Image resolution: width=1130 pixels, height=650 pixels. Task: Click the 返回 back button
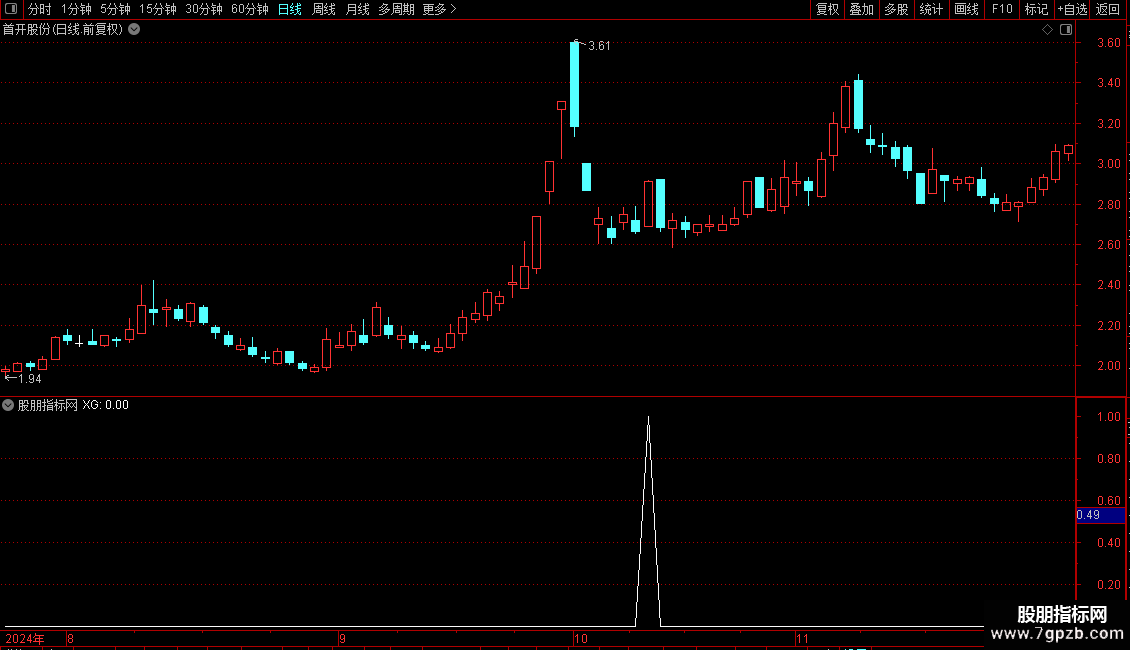[1108, 9]
